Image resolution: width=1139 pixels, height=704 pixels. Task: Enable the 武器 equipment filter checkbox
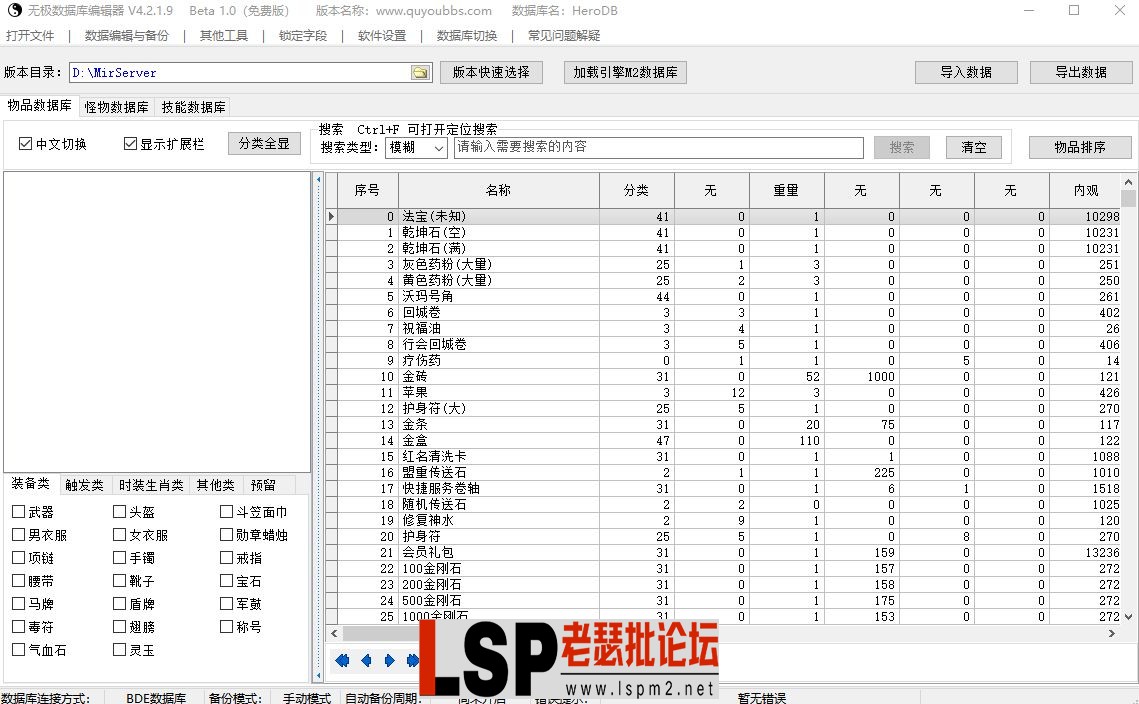coord(19,512)
